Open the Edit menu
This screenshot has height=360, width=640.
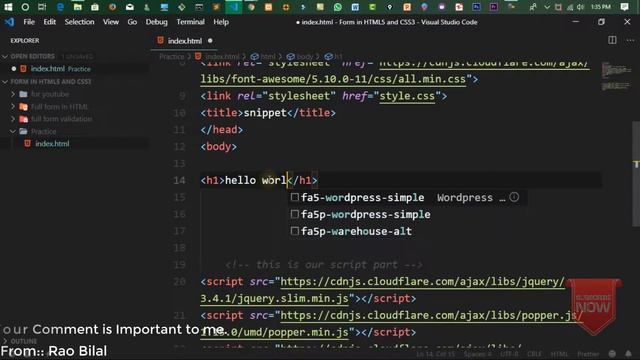[x=49, y=22]
